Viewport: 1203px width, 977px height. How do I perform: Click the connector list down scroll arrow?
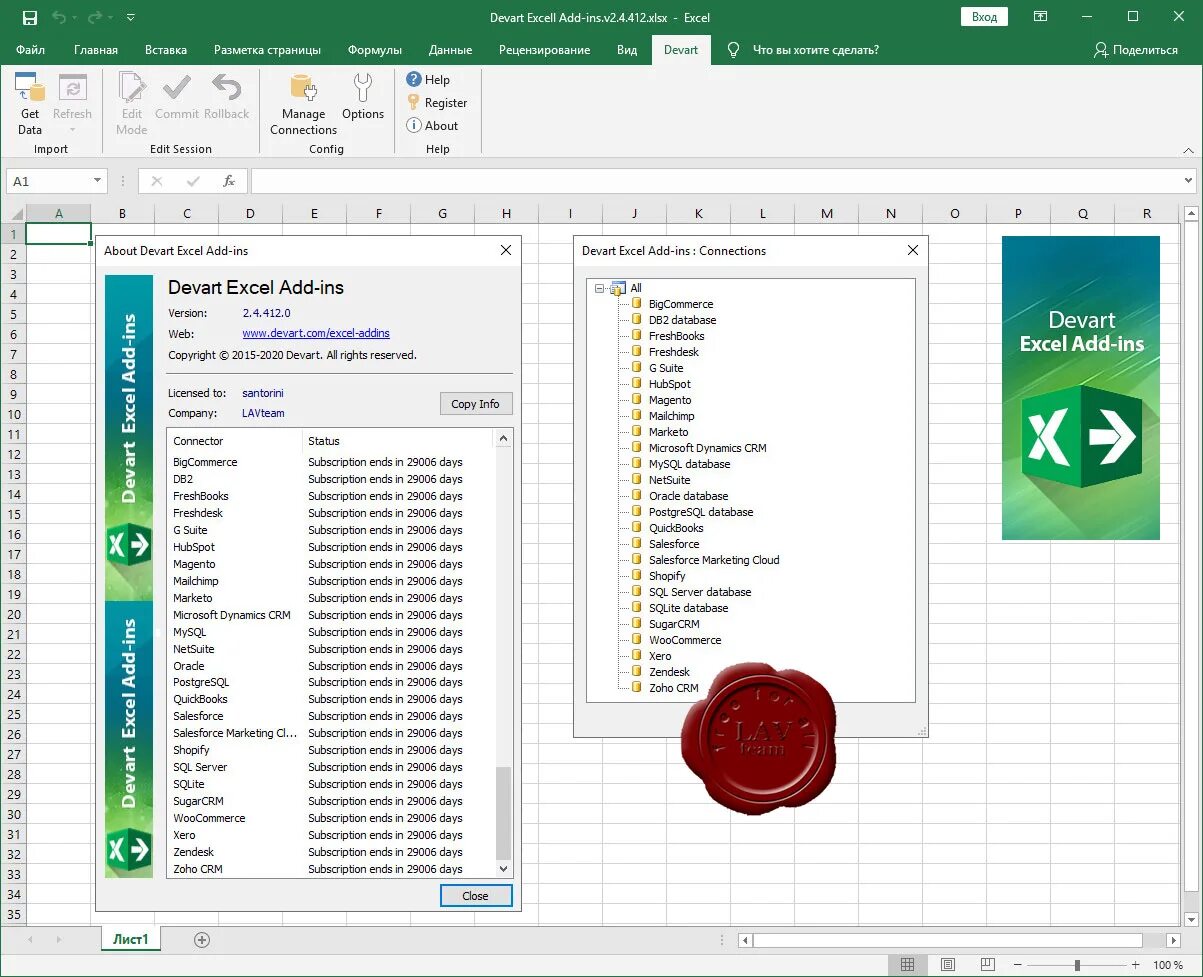[x=504, y=870]
